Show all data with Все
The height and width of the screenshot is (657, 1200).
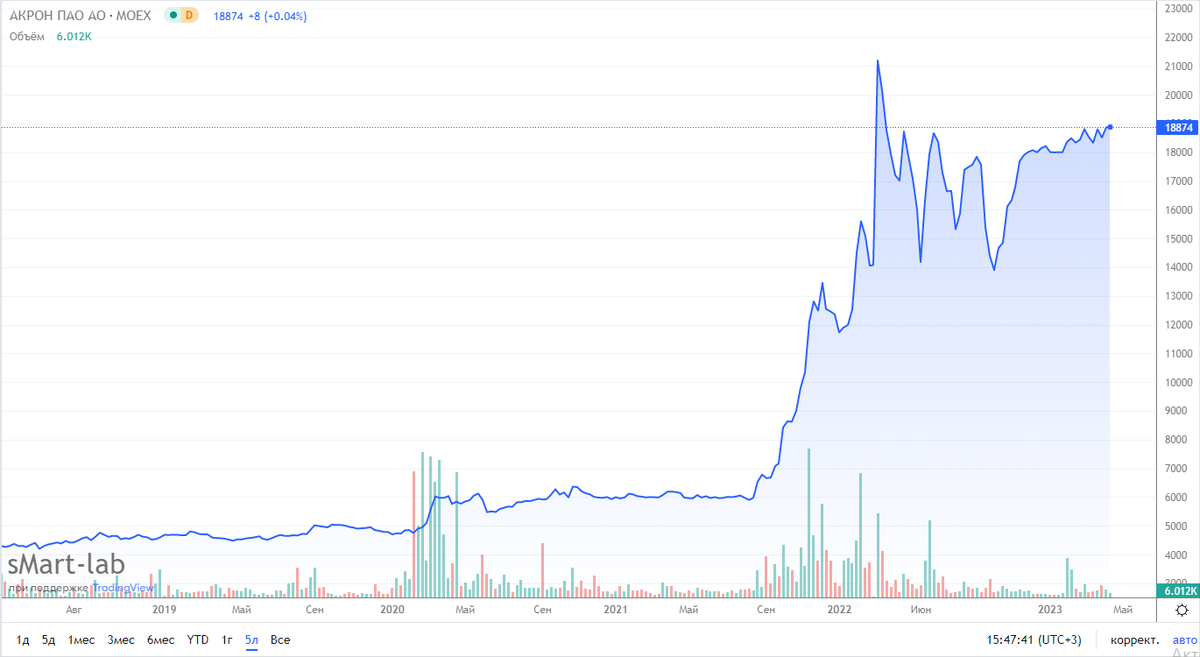tap(280, 639)
